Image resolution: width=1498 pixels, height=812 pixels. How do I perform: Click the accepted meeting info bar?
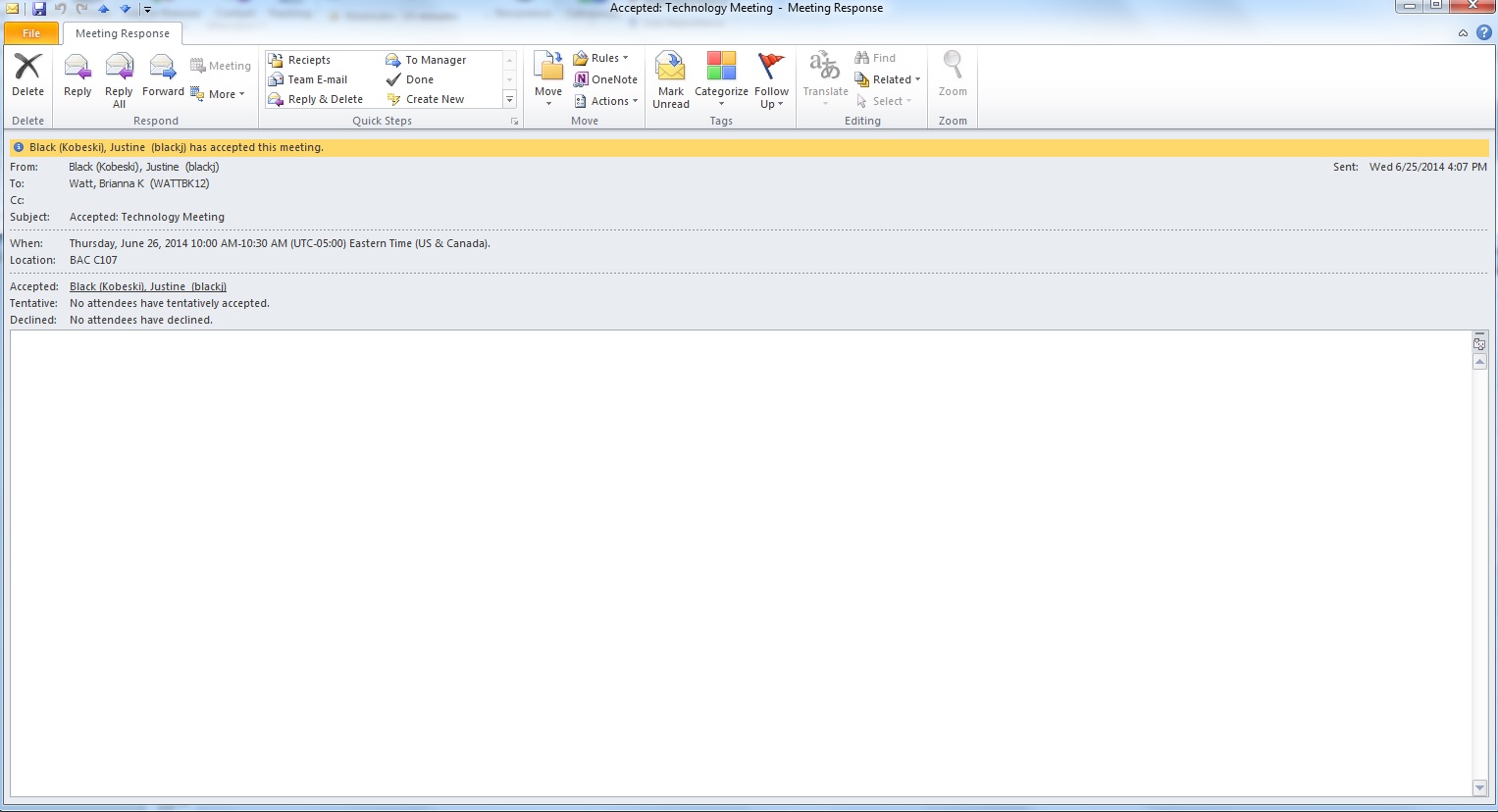[x=749, y=147]
